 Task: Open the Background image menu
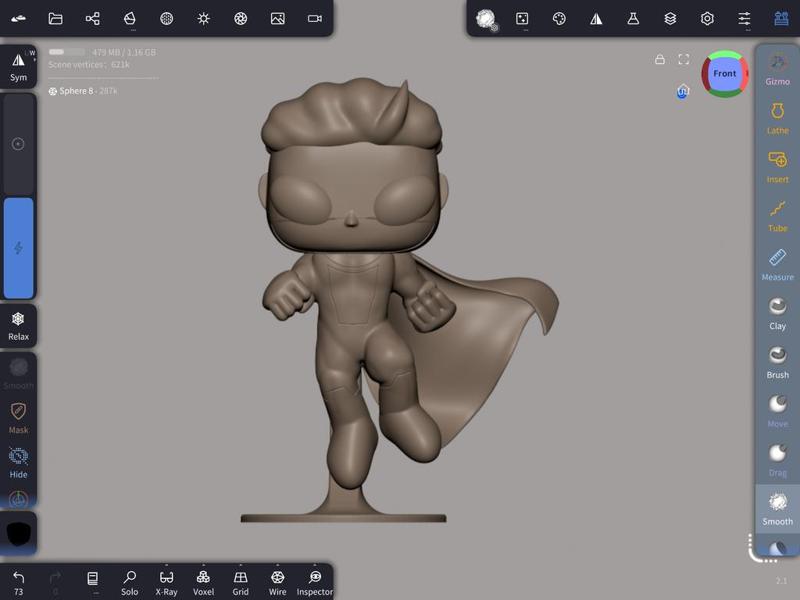point(278,19)
